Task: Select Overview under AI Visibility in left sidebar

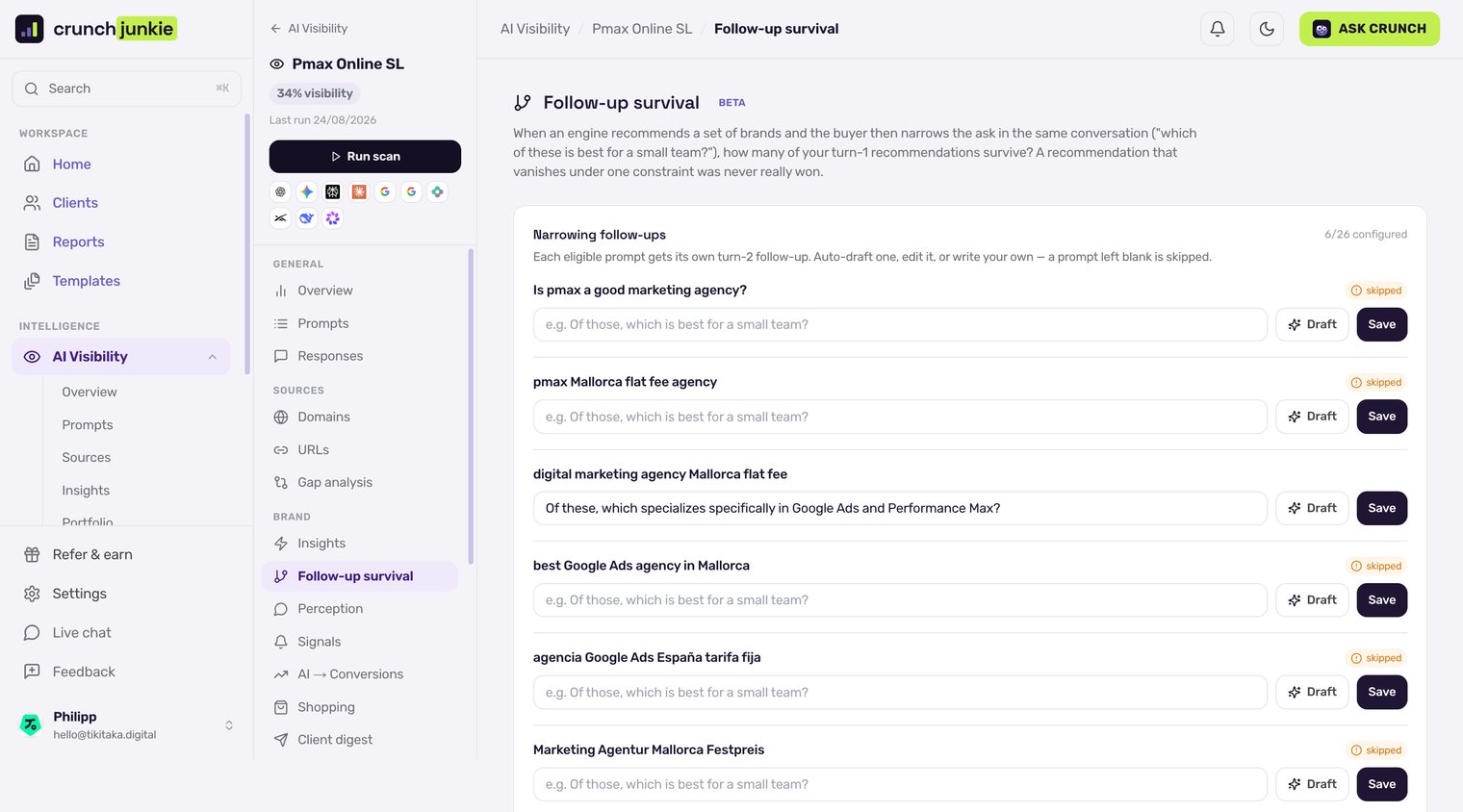Action: (x=90, y=392)
